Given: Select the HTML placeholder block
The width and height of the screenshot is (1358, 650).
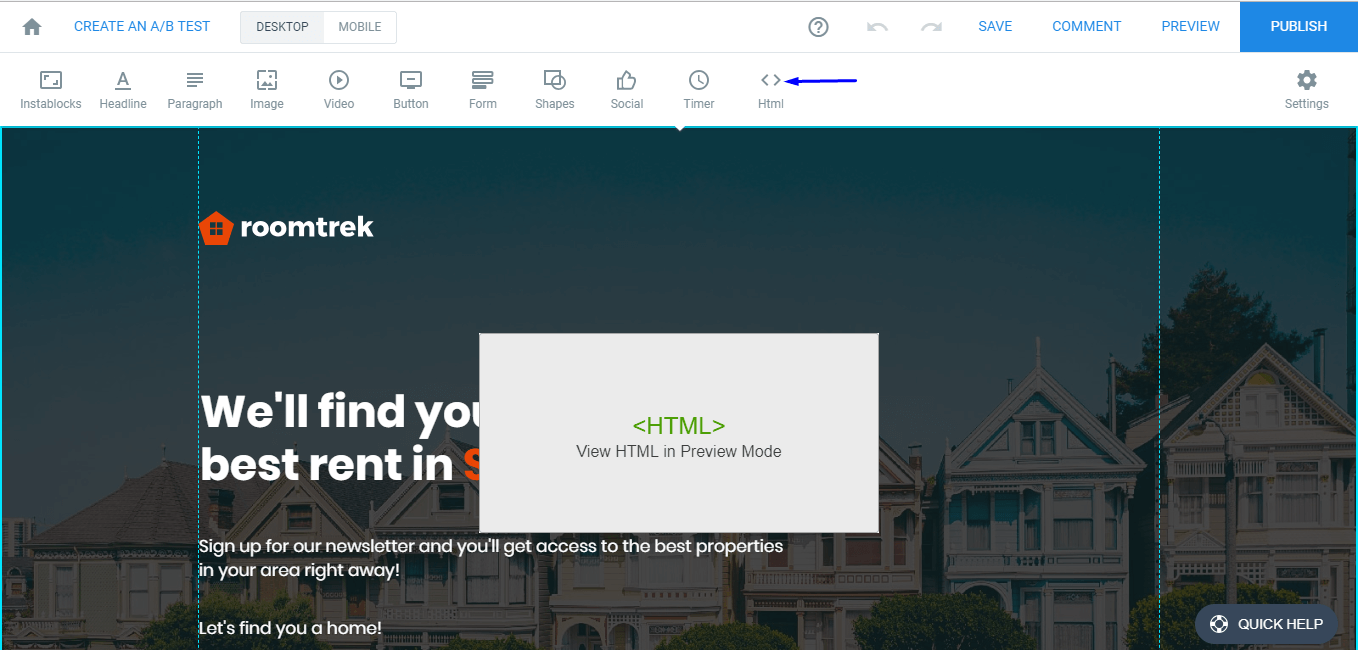Looking at the screenshot, I should [x=679, y=433].
